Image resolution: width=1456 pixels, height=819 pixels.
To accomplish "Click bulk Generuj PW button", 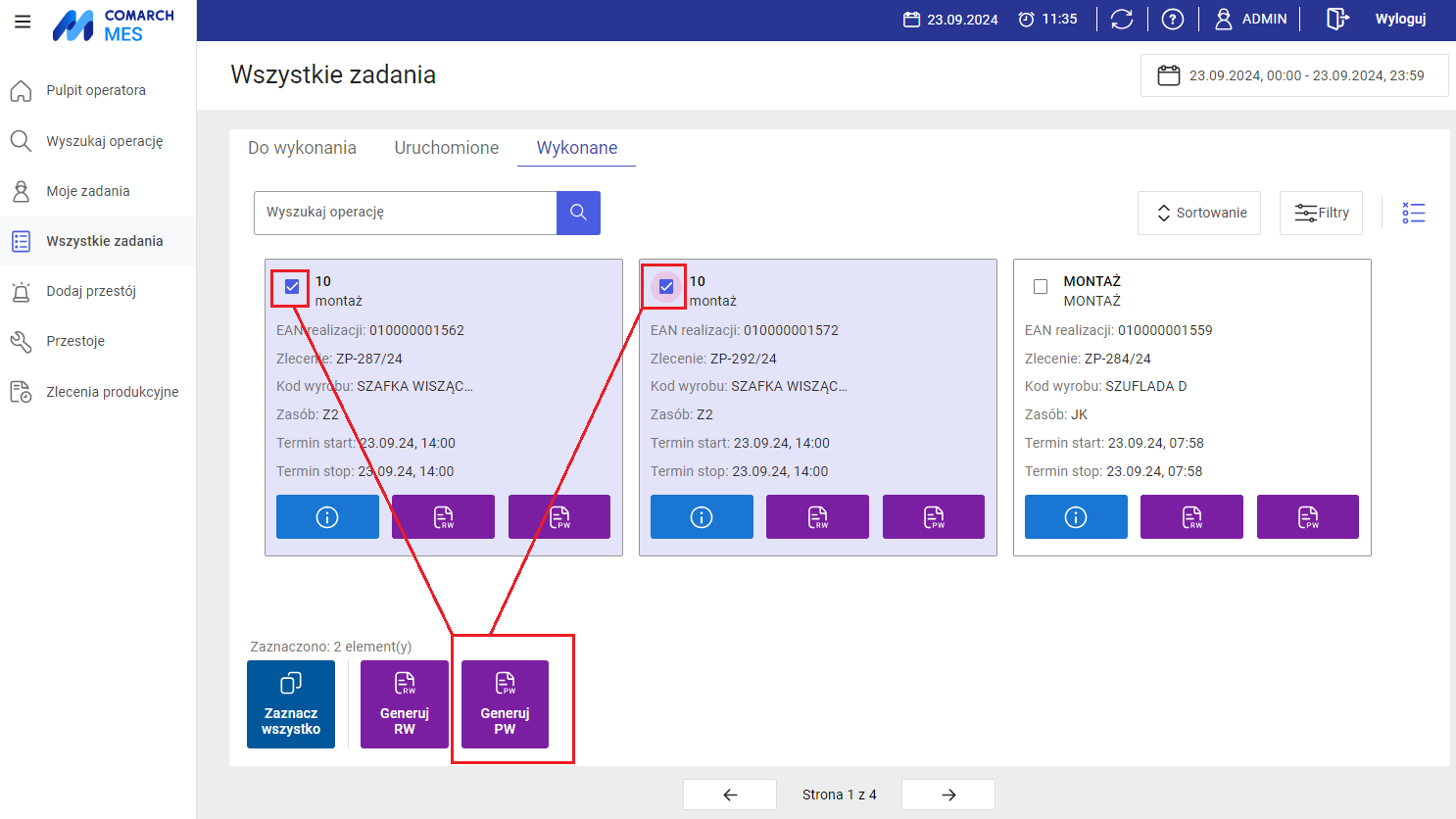I will tap(505, 704).
